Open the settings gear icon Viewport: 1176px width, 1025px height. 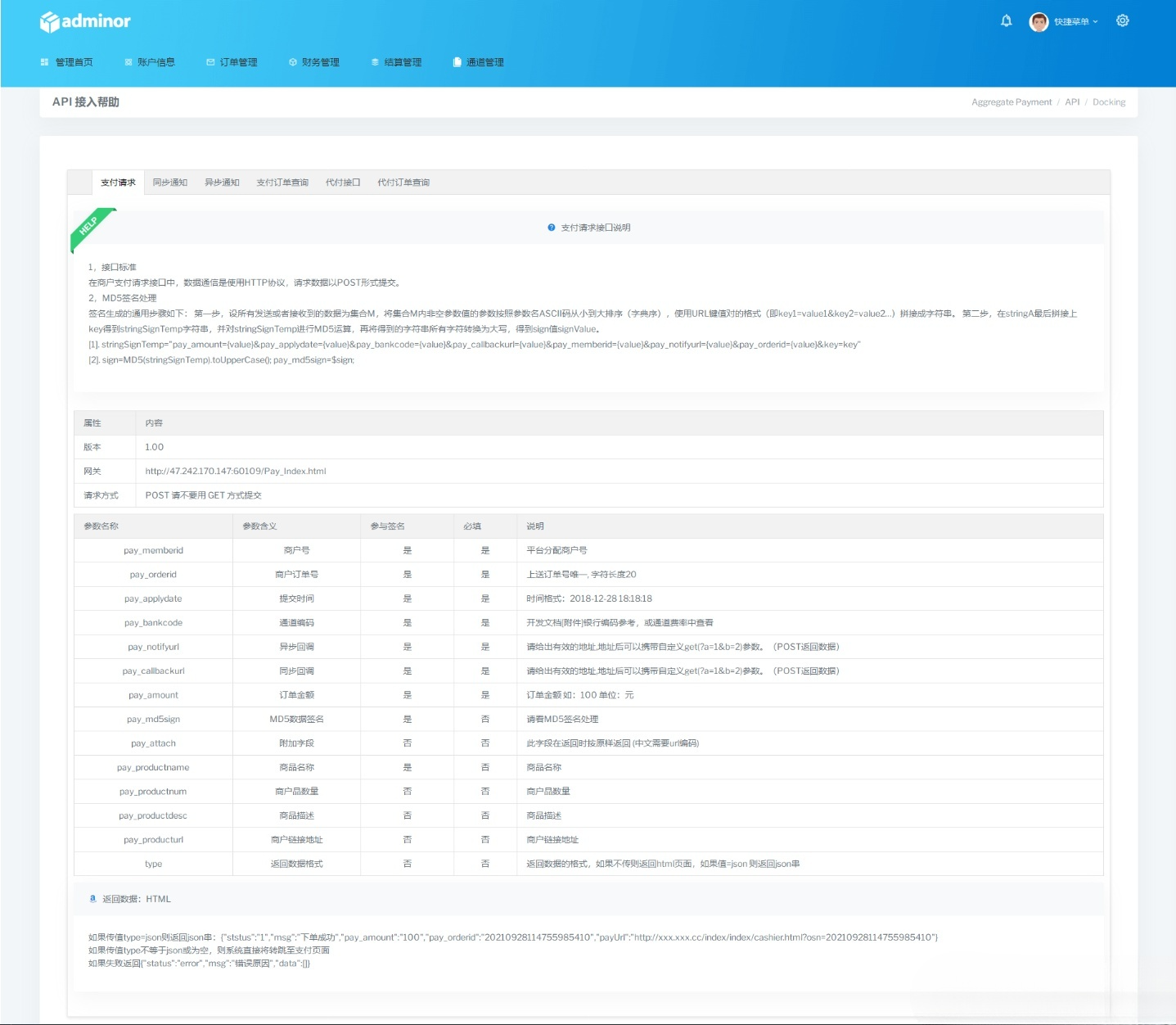coord(1122,21)
